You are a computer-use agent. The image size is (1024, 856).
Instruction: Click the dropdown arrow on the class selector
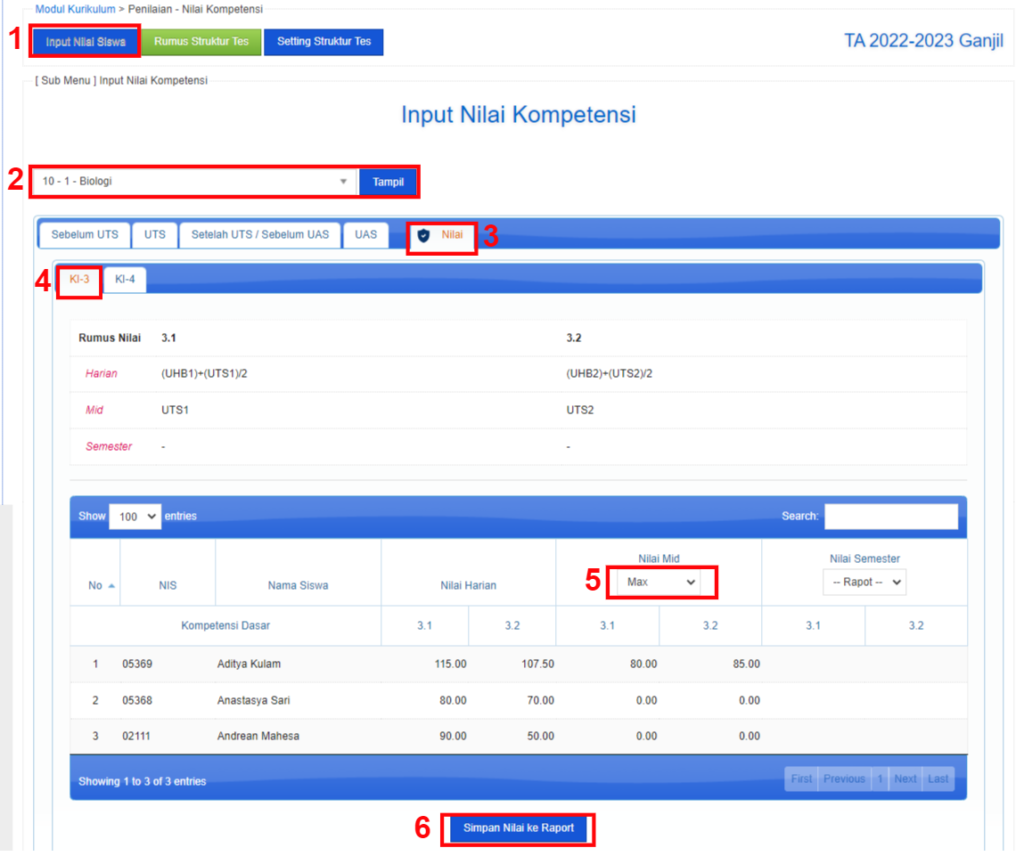344,181
